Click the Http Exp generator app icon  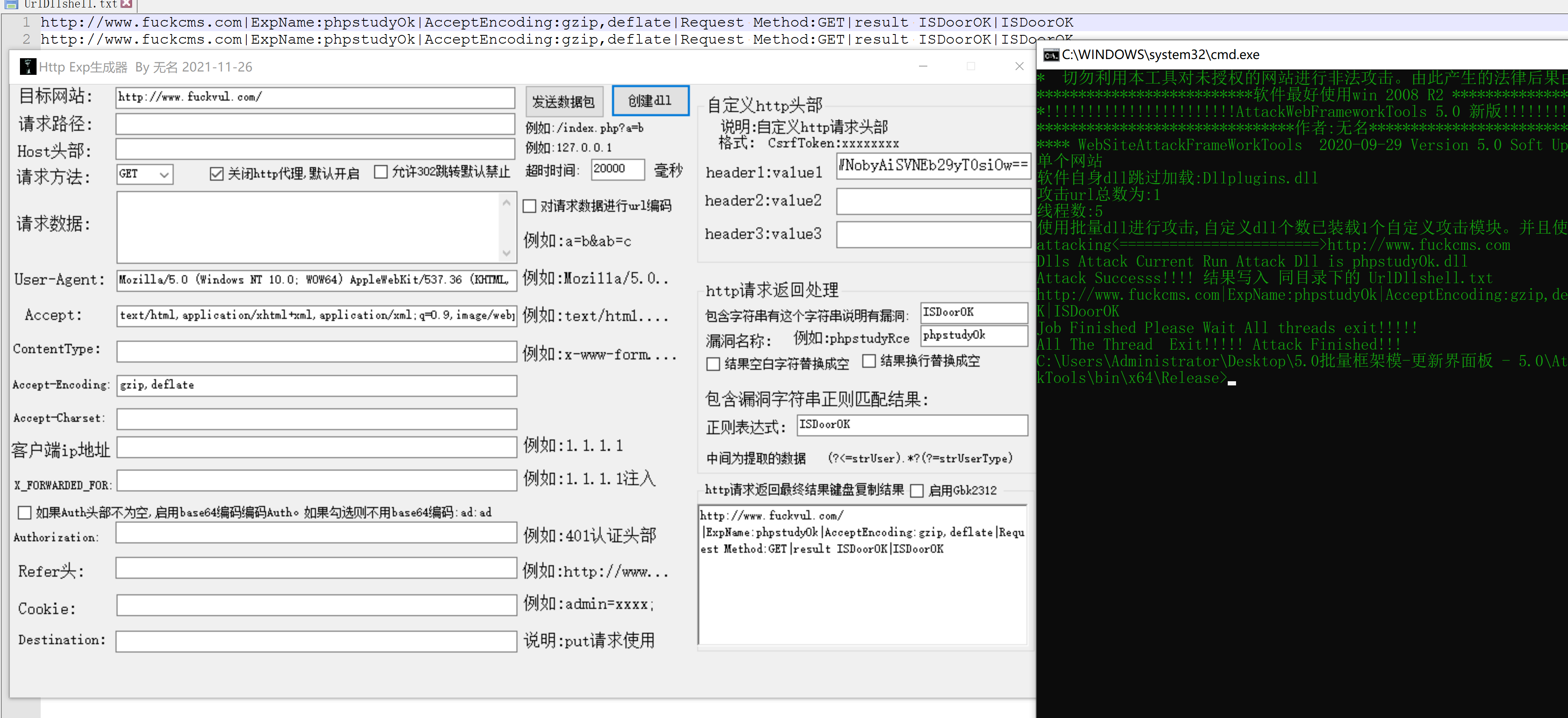(x=27, y=67)
